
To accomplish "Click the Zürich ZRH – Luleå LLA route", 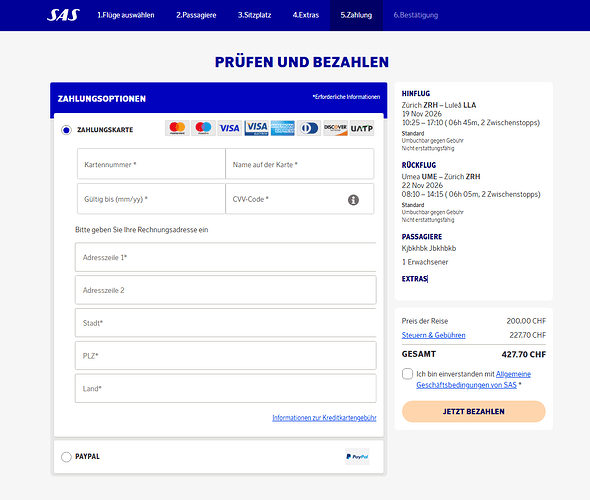I will (439, 105).
